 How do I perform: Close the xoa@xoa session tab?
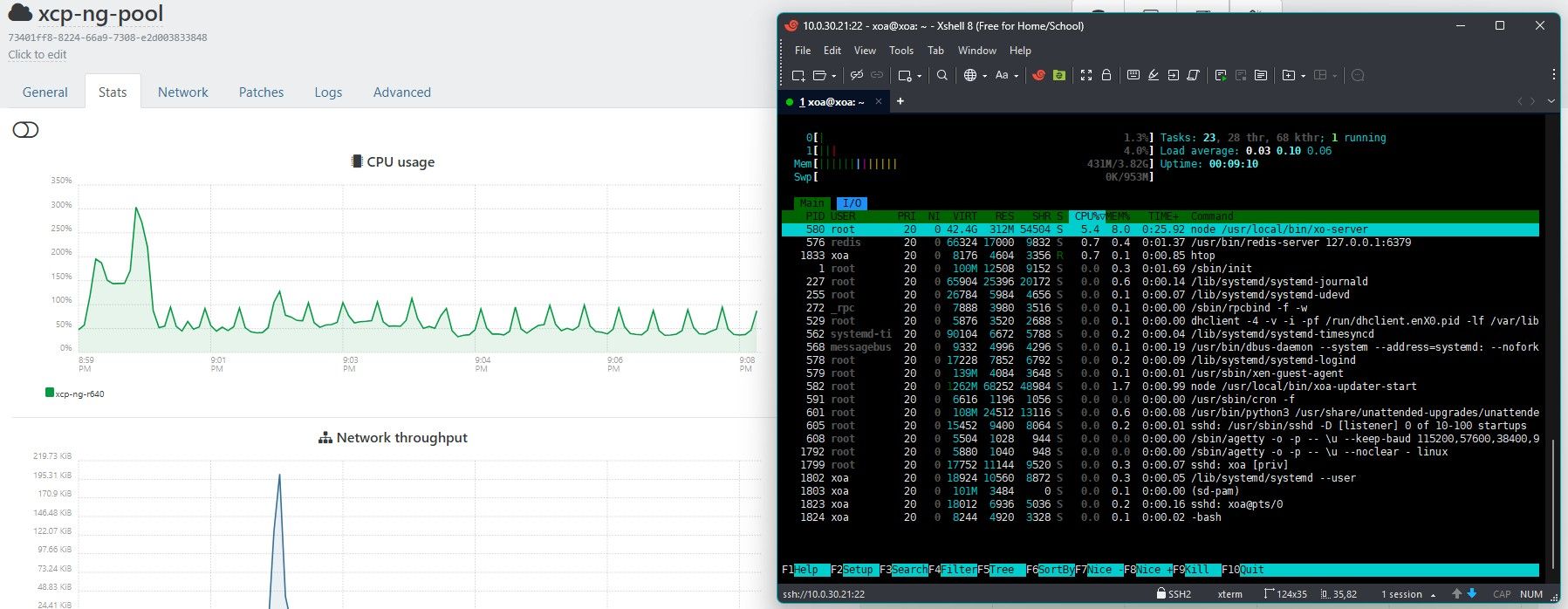point(879,102)
